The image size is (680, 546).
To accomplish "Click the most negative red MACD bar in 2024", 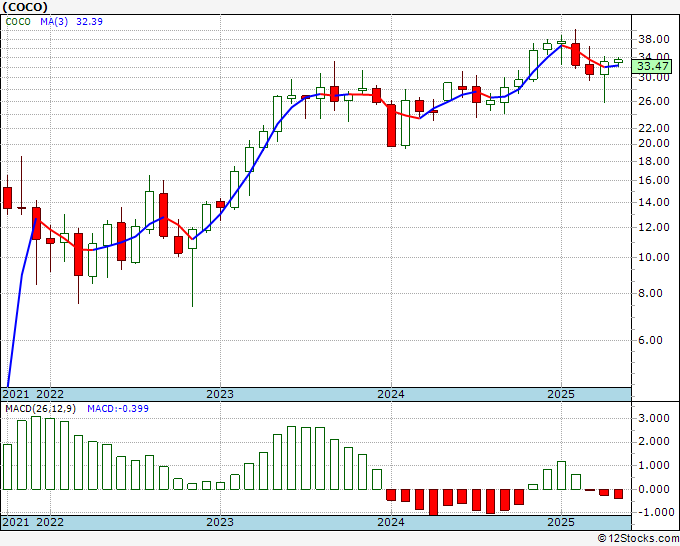I will (x=433, y=502).
